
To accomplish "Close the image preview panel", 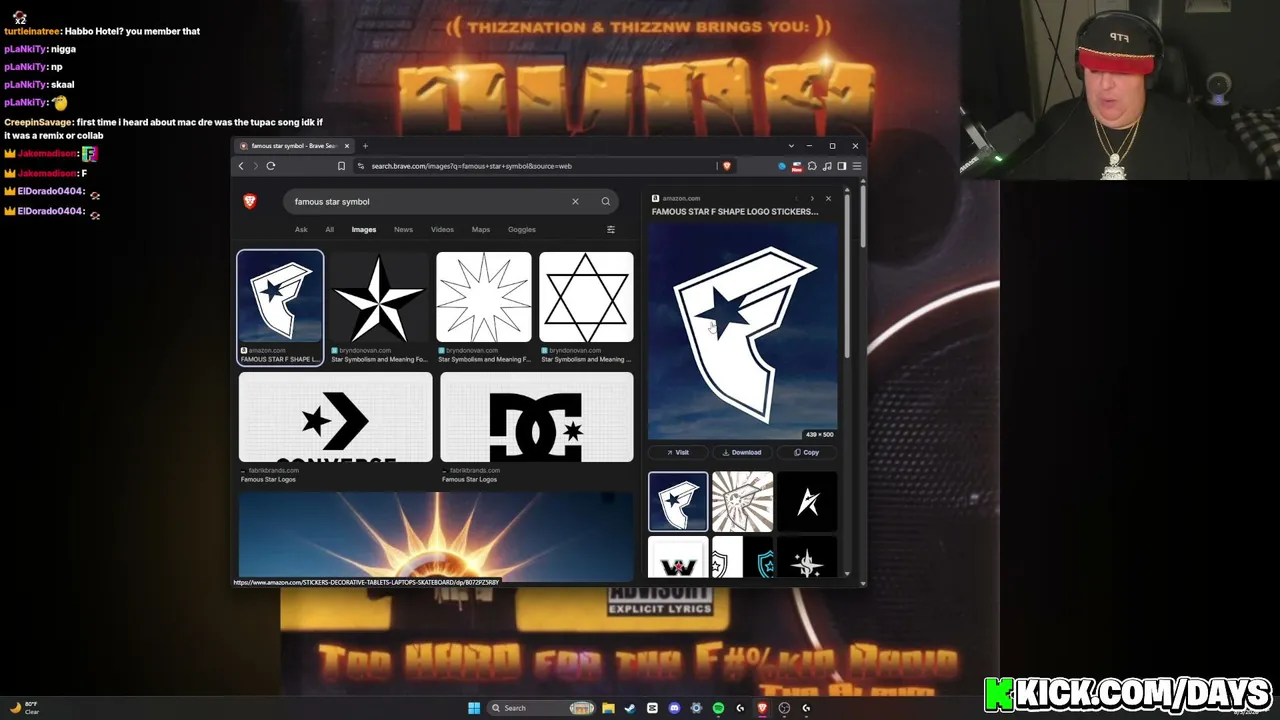I will pyautogui.click(x=828, y=198).
